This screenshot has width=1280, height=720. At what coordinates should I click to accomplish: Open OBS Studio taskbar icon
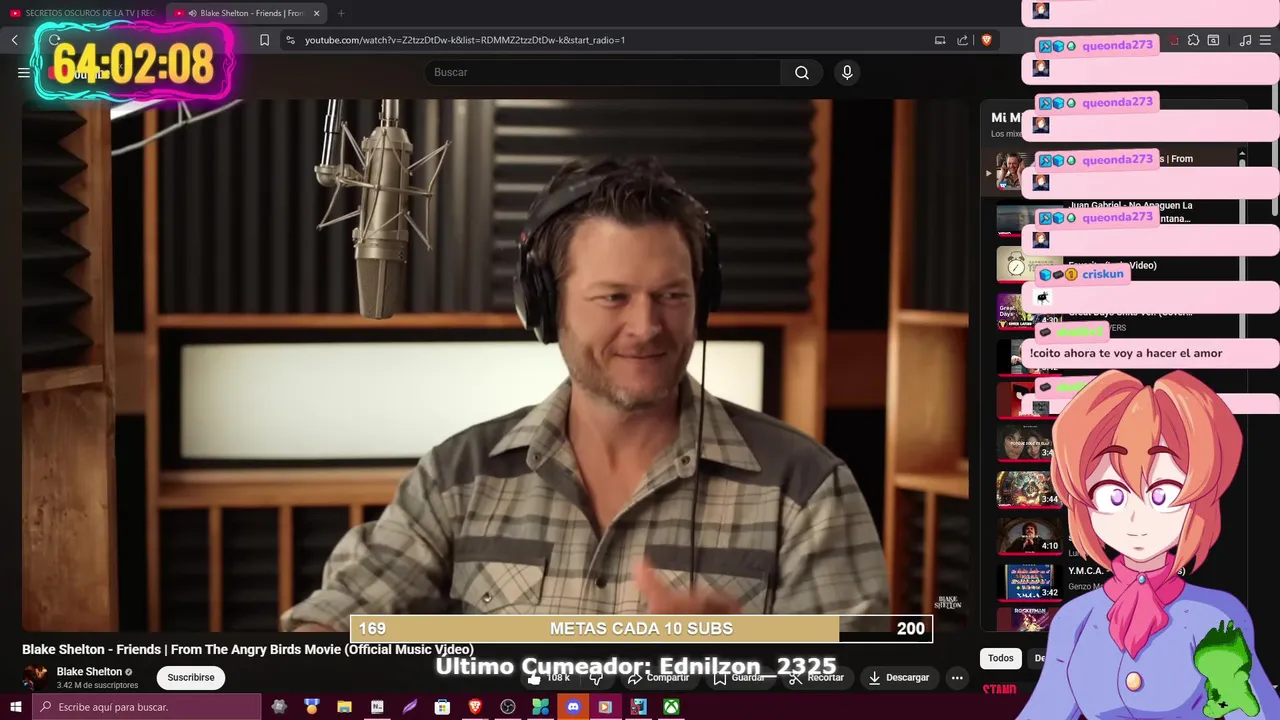pos(508,707)
